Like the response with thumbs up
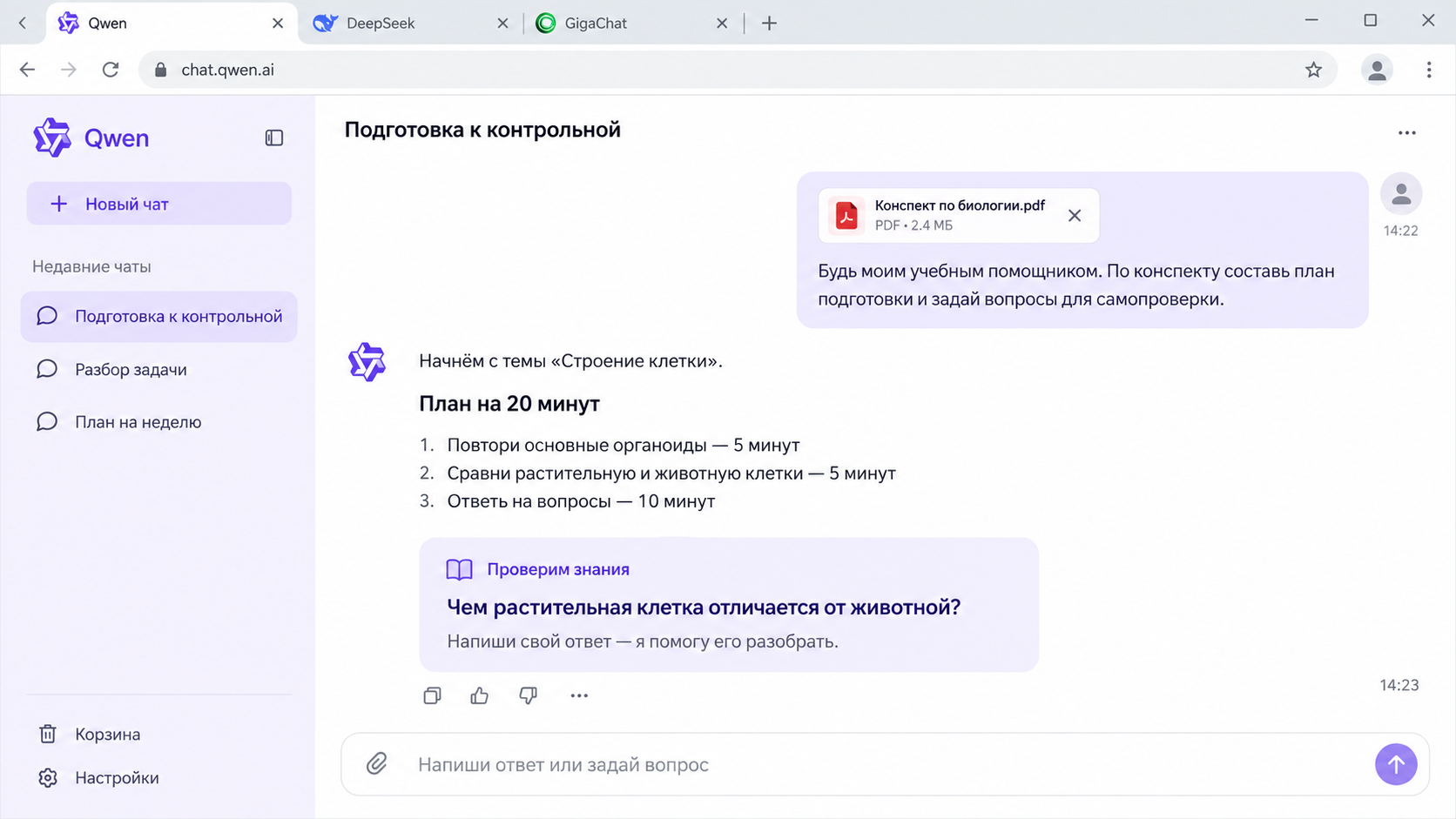Image resolution: width=1456 pixels, height=819 pixels. (480, 695)
